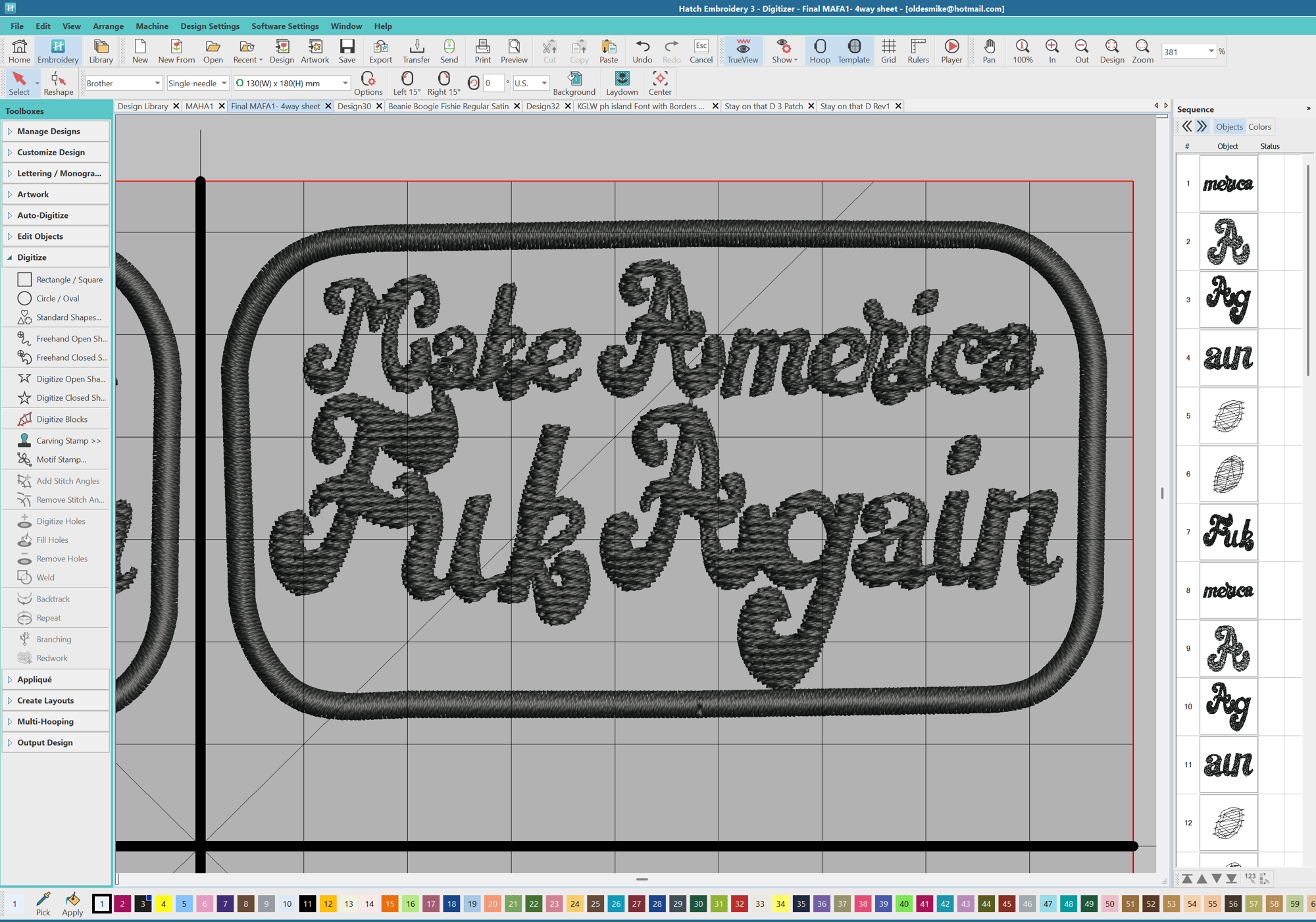
Task: Rotate design with Left 15° button
Action: coord(407,84)
